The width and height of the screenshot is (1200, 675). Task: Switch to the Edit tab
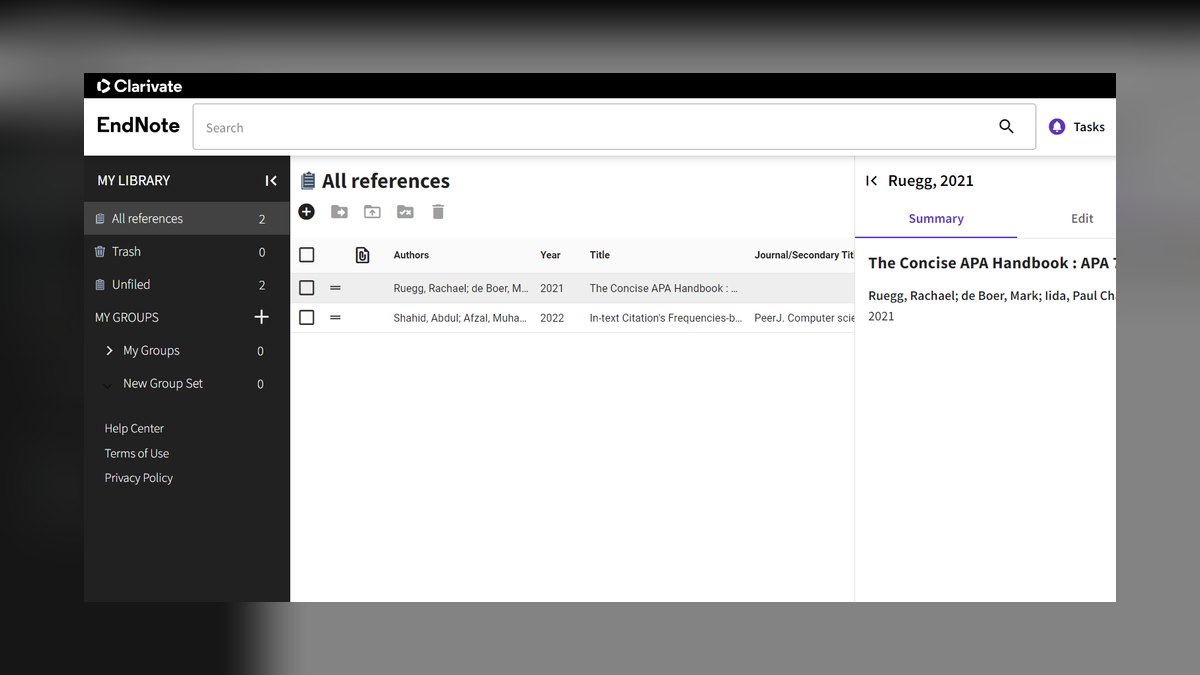click(x=1082, y=219)
